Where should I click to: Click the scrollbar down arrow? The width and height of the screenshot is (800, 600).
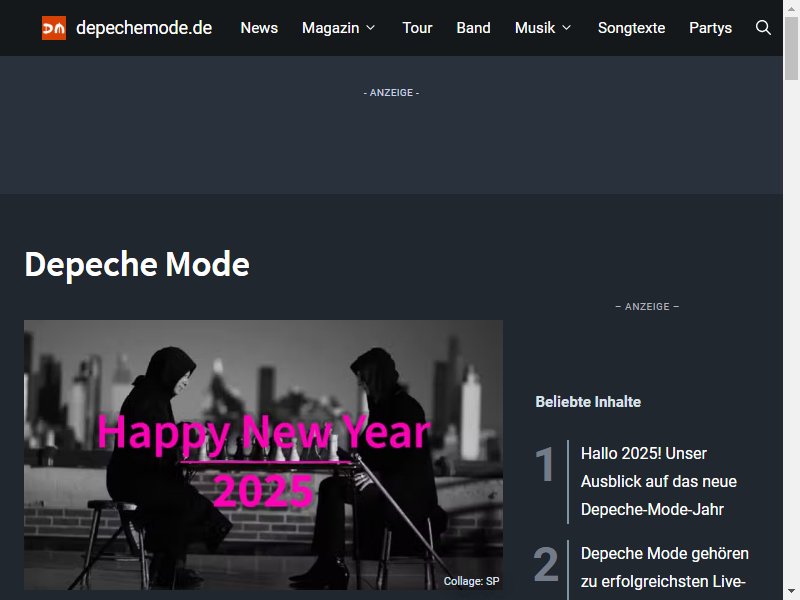(791, 593)
